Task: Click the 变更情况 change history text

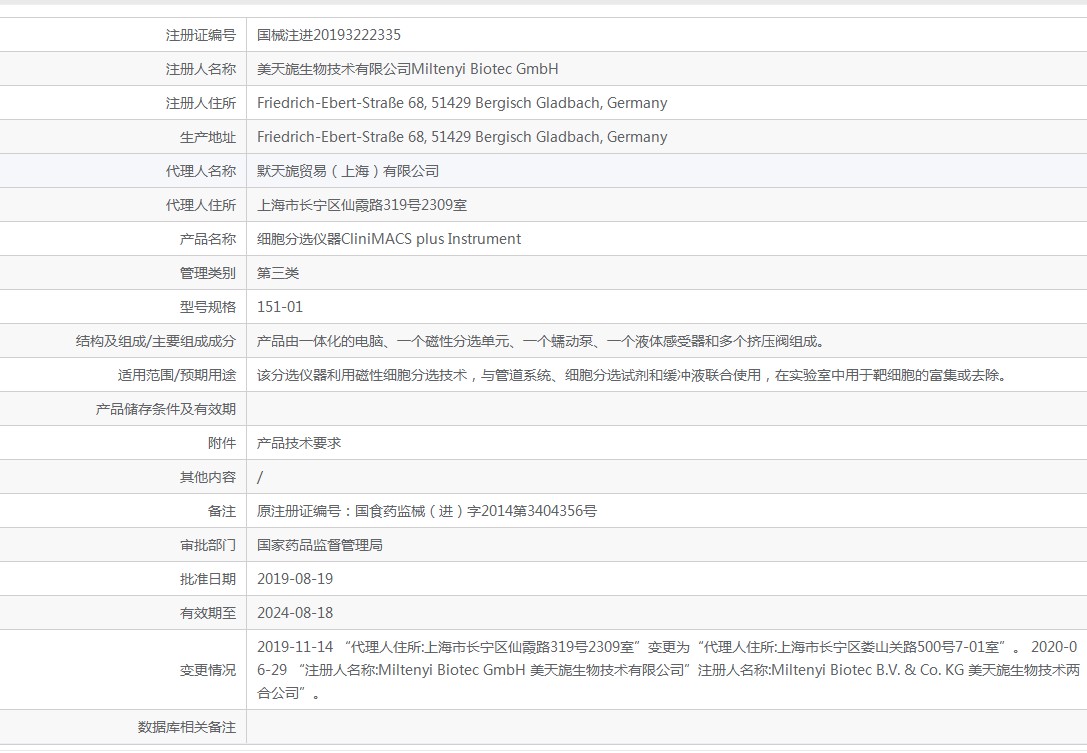Action: click(668, 670)
